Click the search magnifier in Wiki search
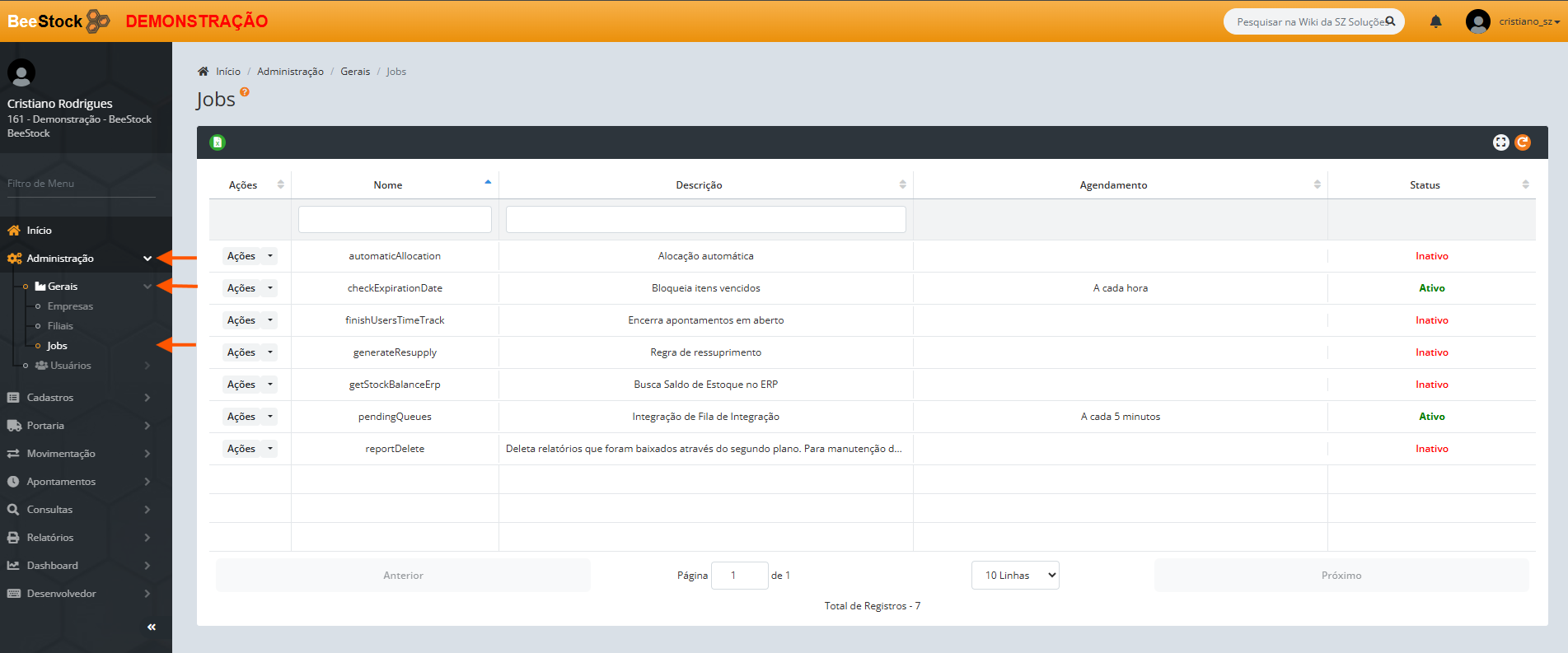This screenshot has height=653, width=1568. click(1390, 21)
